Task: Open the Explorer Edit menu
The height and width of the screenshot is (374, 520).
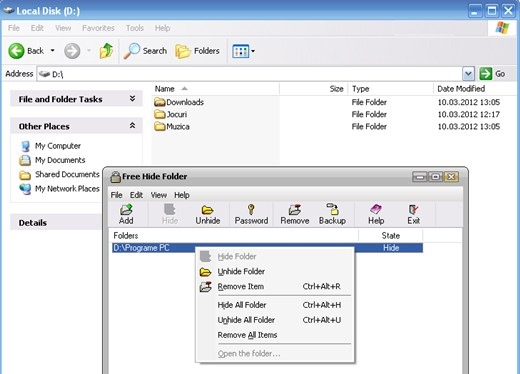Action: click(x=37, y=28)
